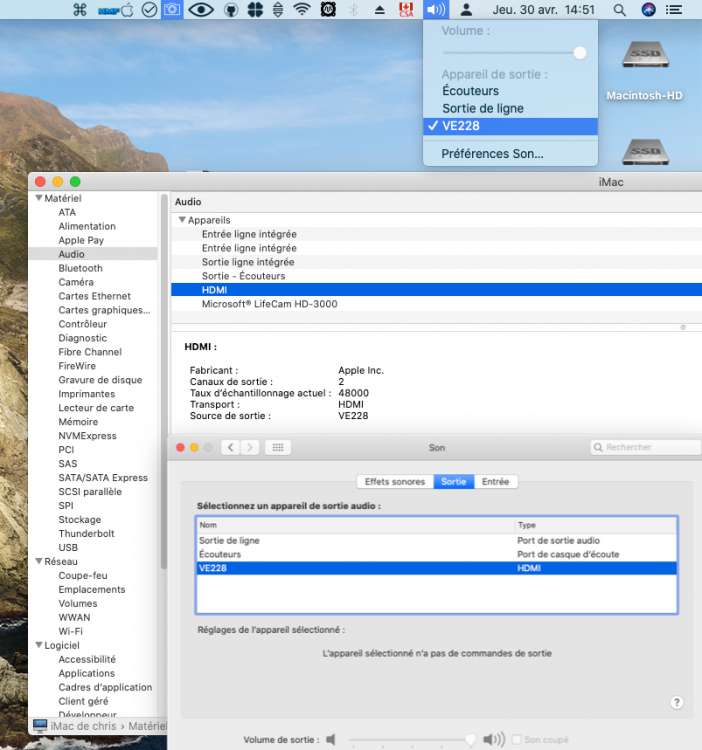Select Écouteurs output device row
This screenshot has height=750, width=702.
click(437, 554)
